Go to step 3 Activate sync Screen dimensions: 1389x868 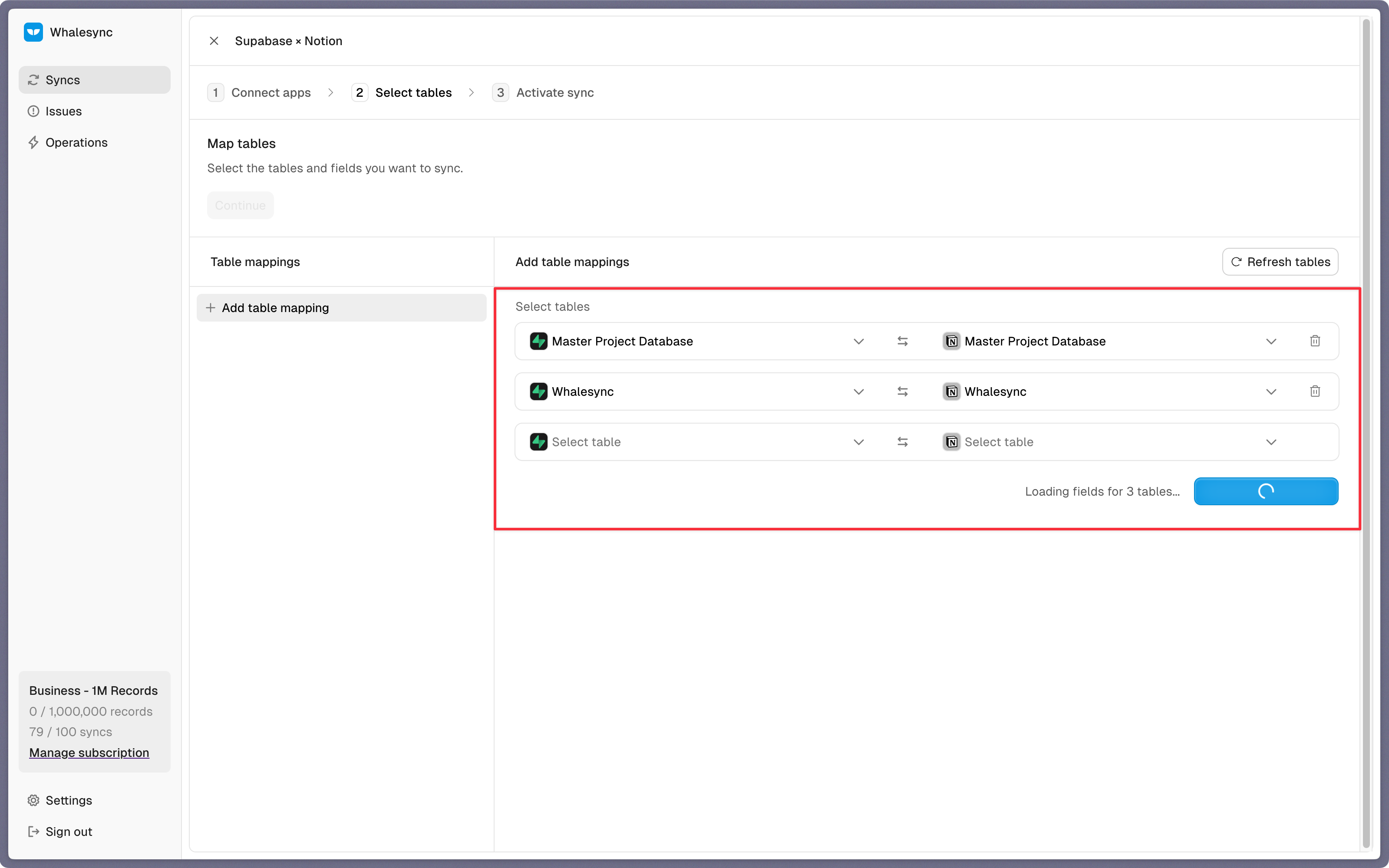(x=543, y=92)
